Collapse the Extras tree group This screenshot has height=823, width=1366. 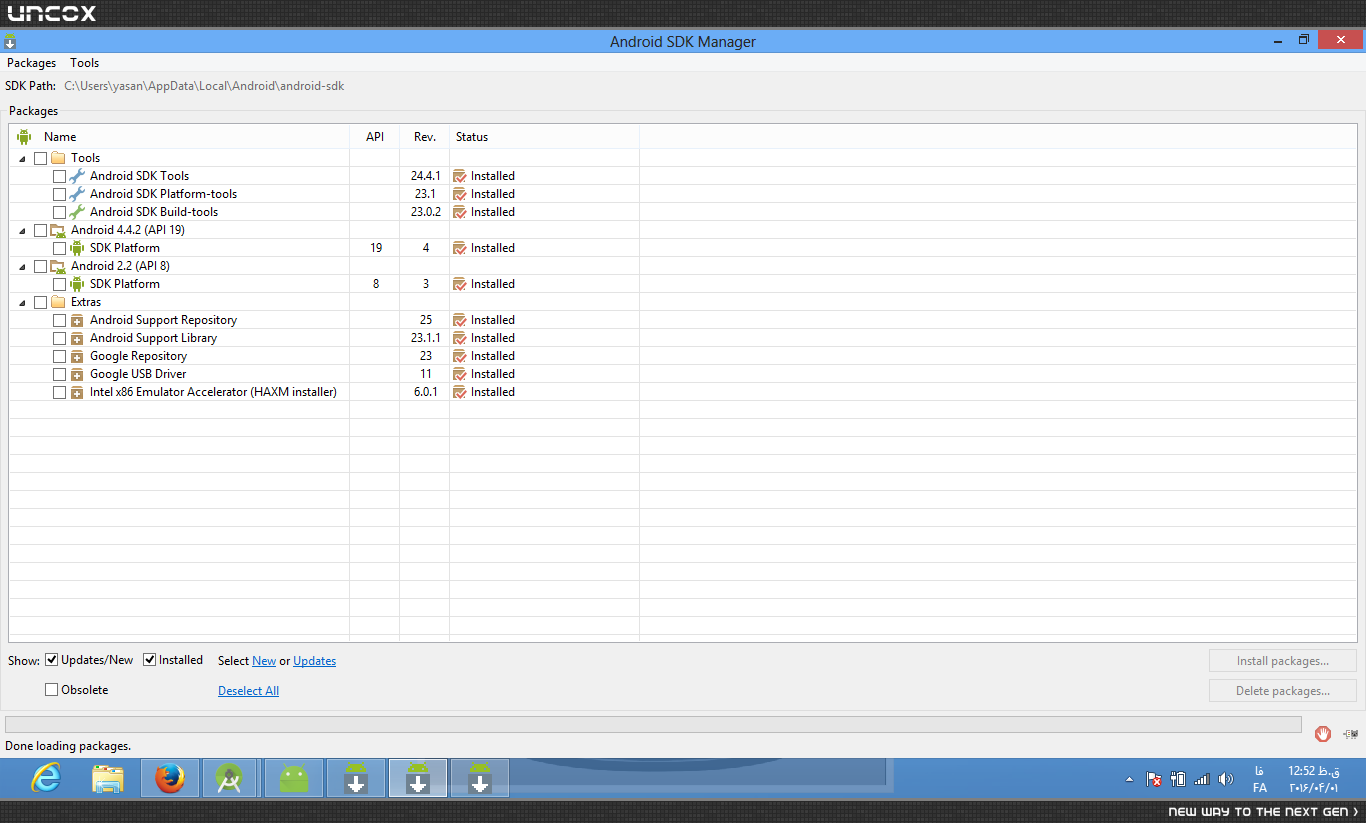[x=22, y=303]
